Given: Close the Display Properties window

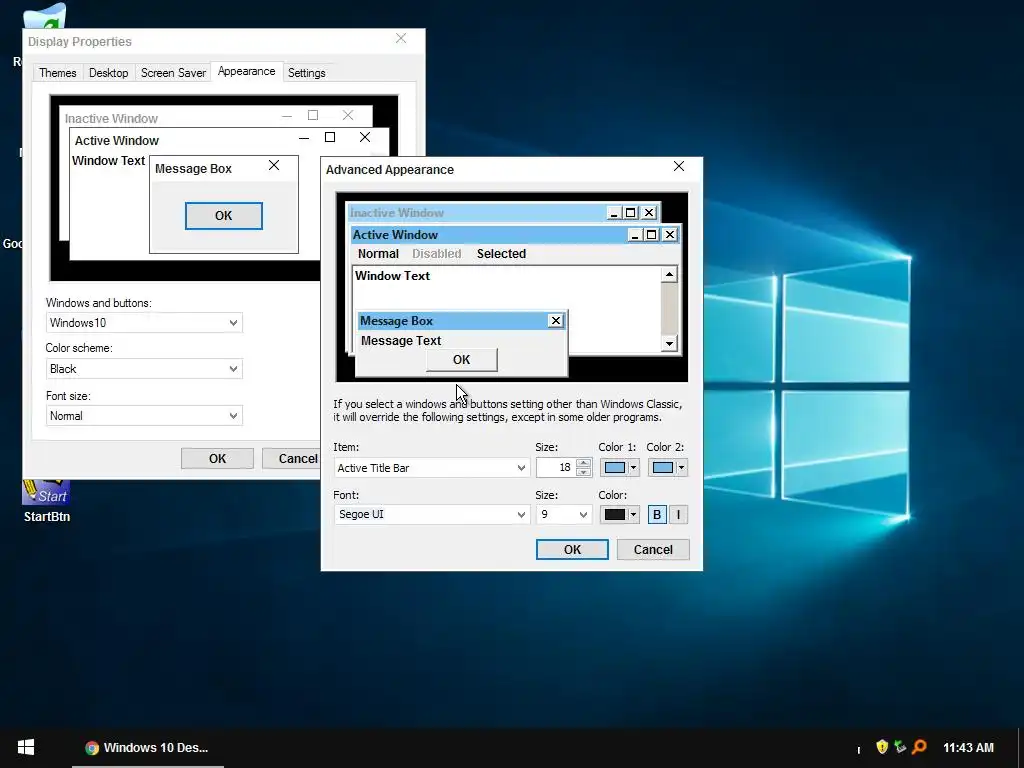Looking at the screenshot, I should pyautogui.click(x=401, y=39).
